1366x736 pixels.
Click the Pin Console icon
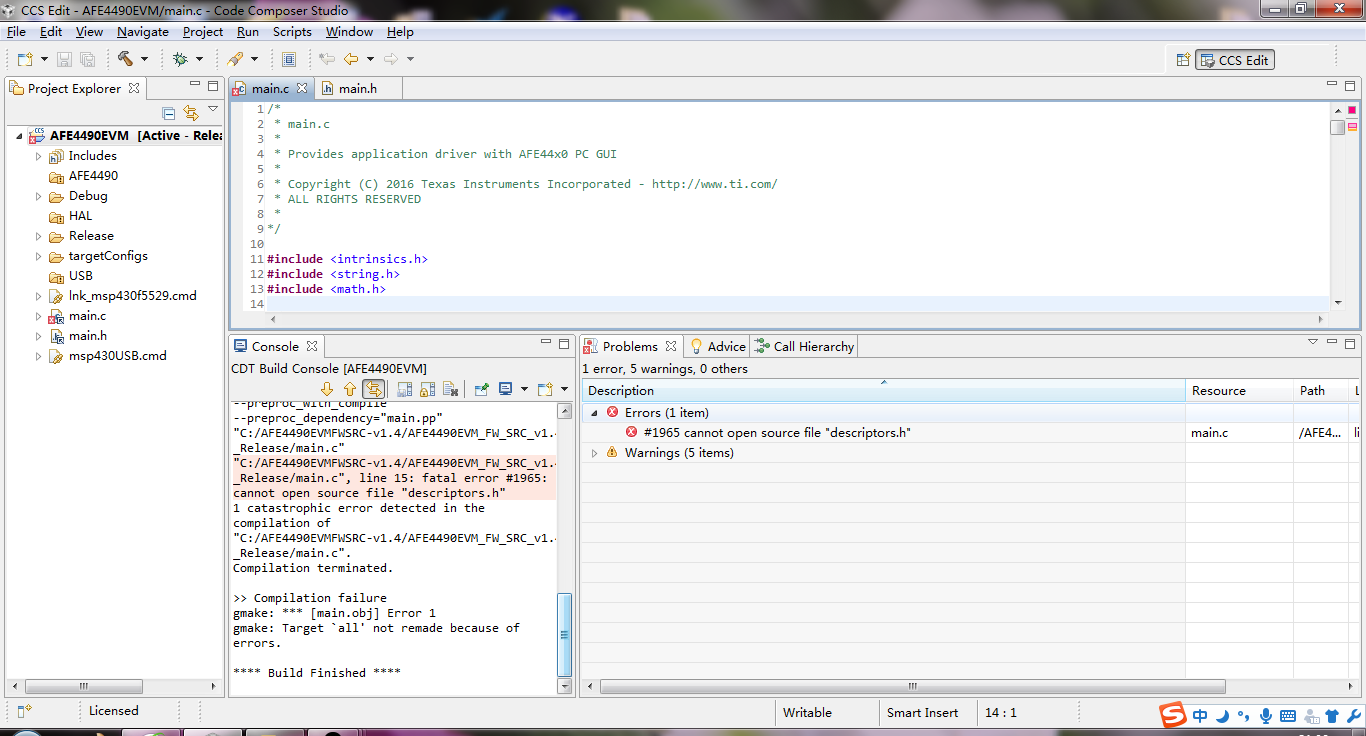click(x=481, y=389)
